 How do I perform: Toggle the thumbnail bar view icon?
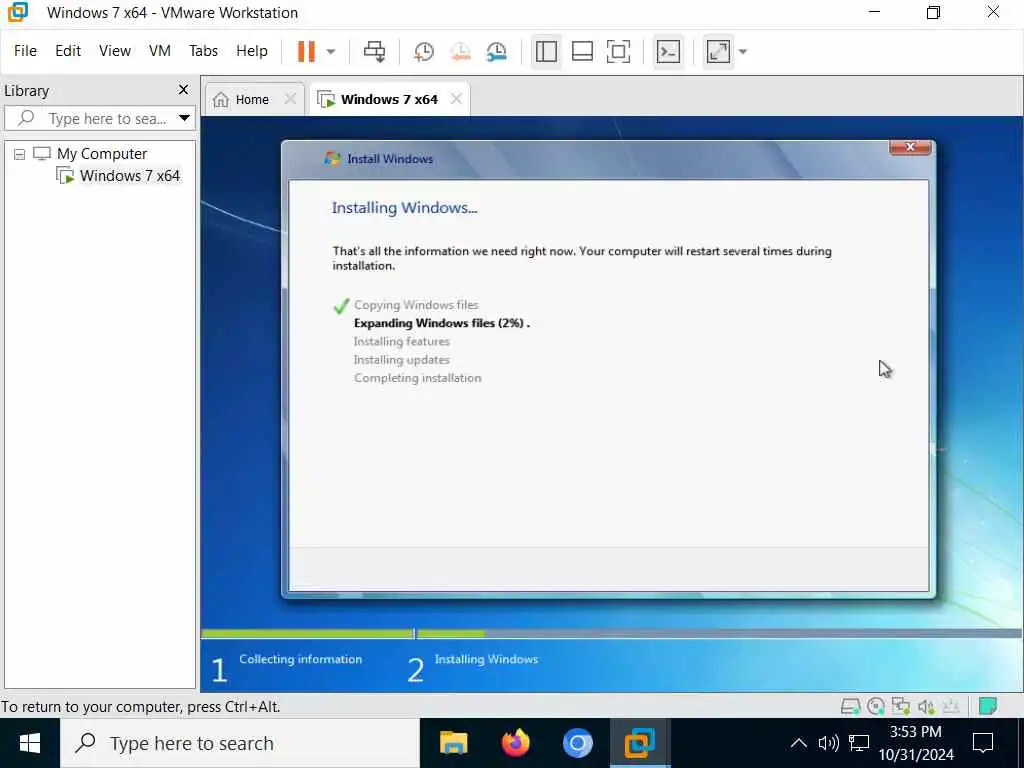pyautogui.click(x=582, y=52)
